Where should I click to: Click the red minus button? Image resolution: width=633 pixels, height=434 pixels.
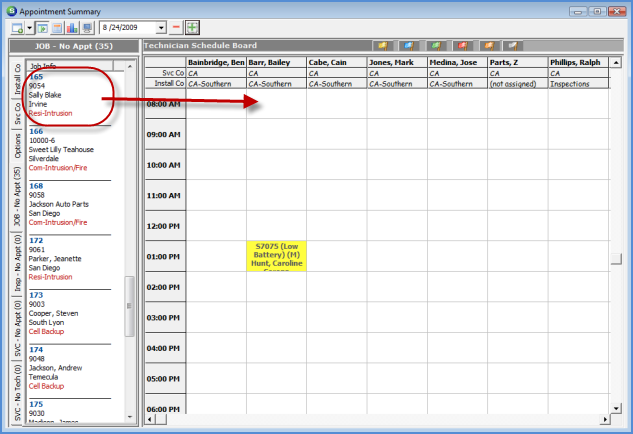coord(176,27)
